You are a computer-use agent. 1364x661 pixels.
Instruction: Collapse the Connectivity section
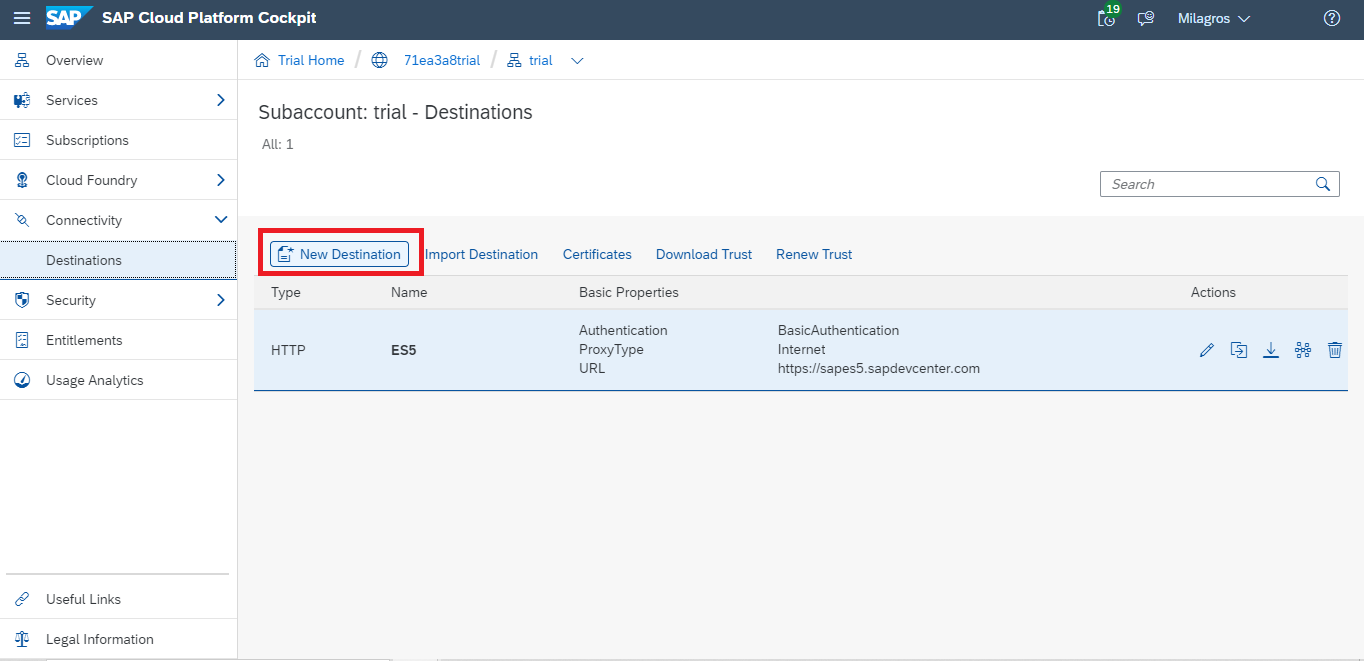coord(221,220)
